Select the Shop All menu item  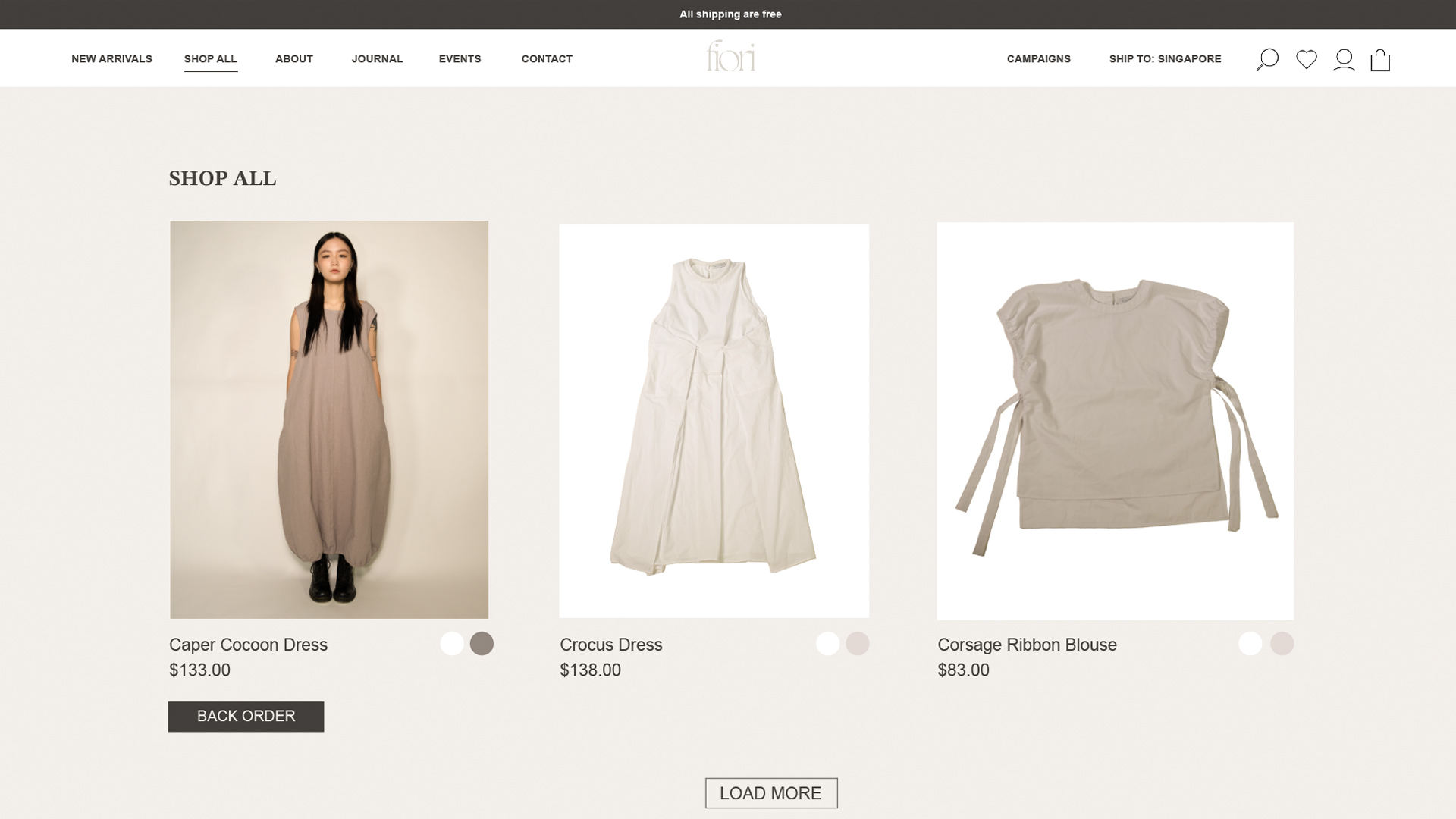211,59
